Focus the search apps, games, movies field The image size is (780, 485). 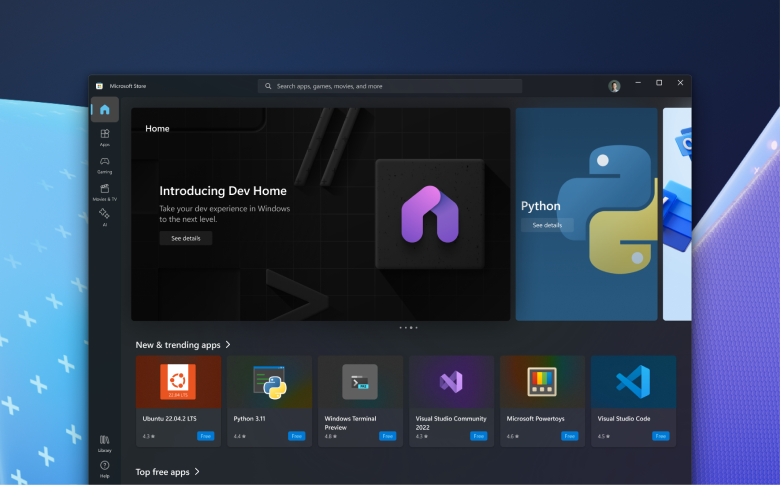390,86
